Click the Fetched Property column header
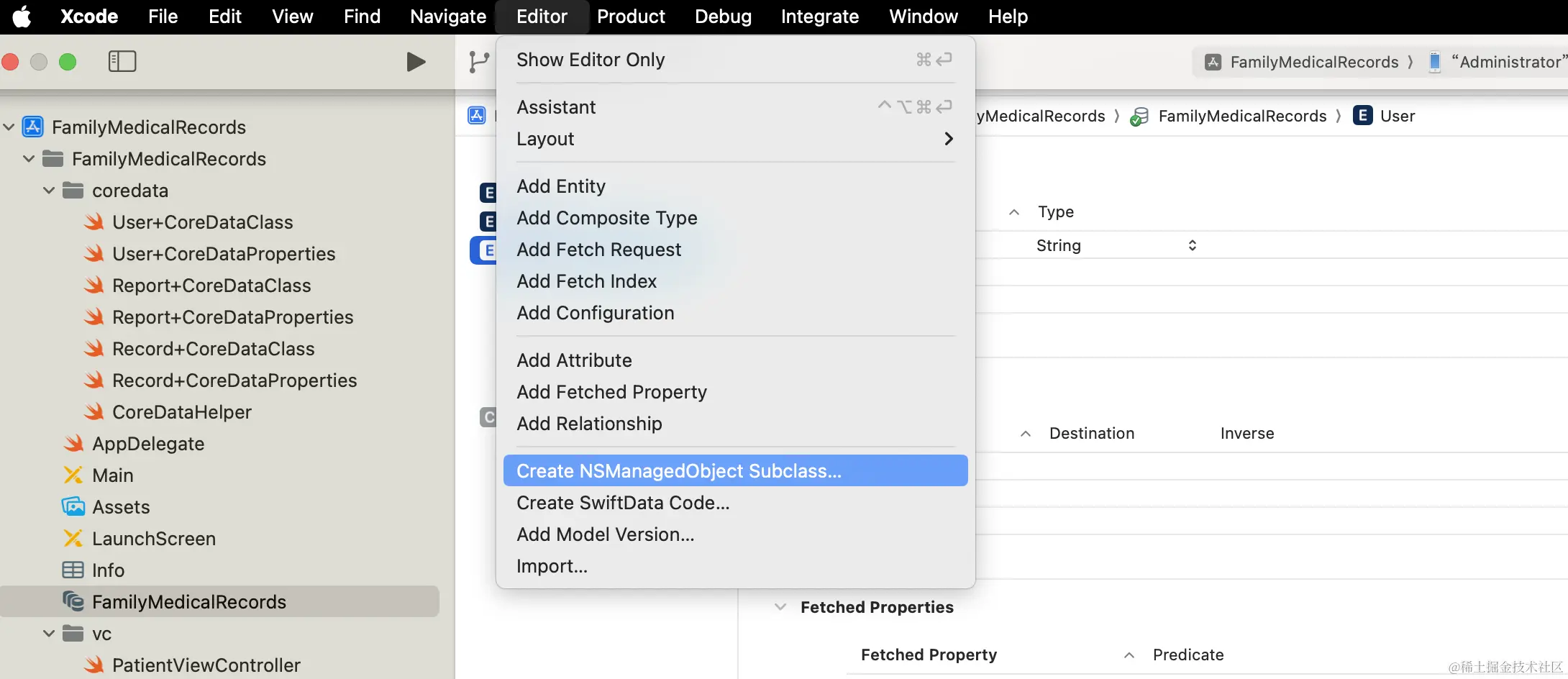Screen dimensions: 1568x679 point(929,655)
